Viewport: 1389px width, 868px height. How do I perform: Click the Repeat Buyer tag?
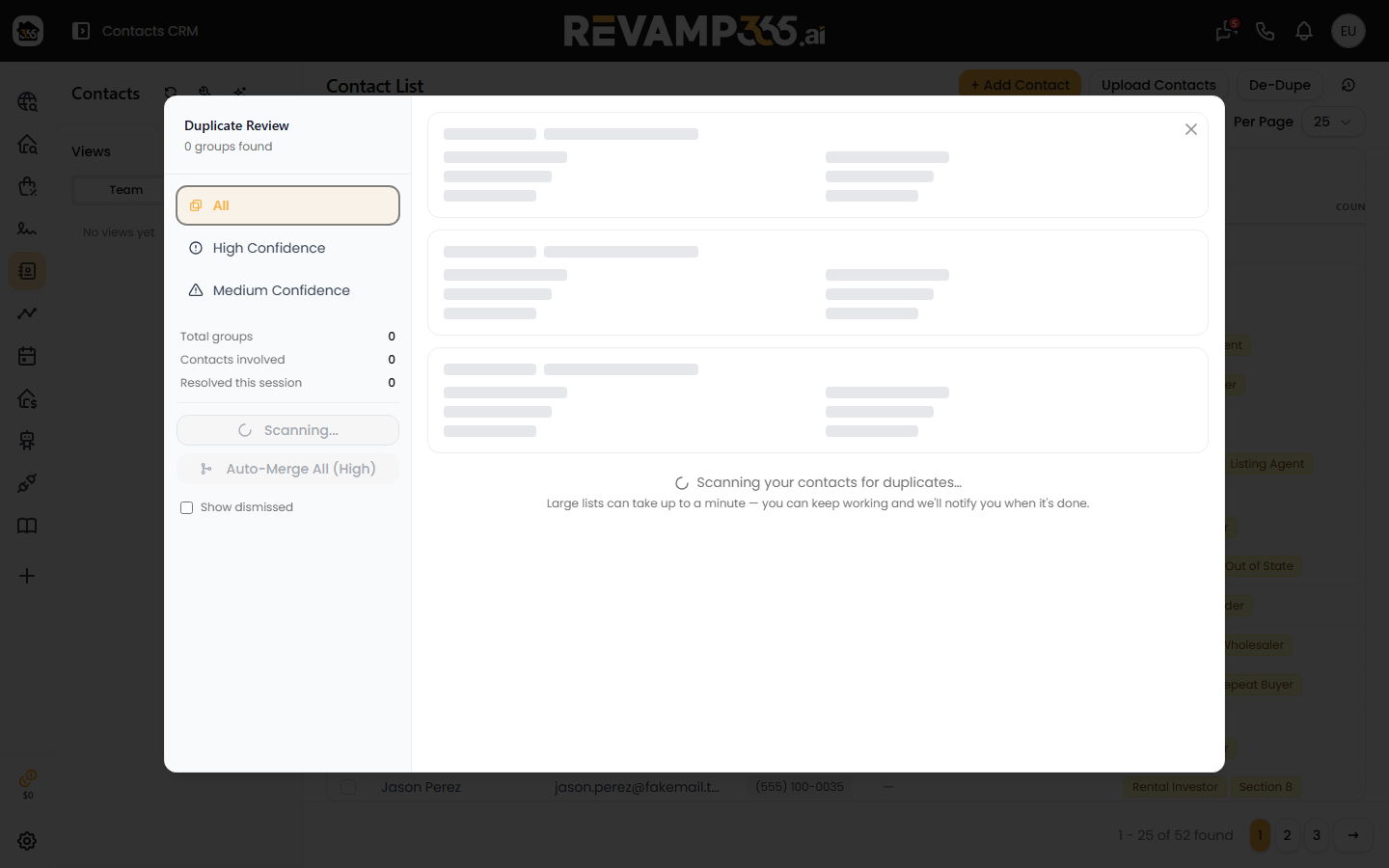tap(1260, 685)
